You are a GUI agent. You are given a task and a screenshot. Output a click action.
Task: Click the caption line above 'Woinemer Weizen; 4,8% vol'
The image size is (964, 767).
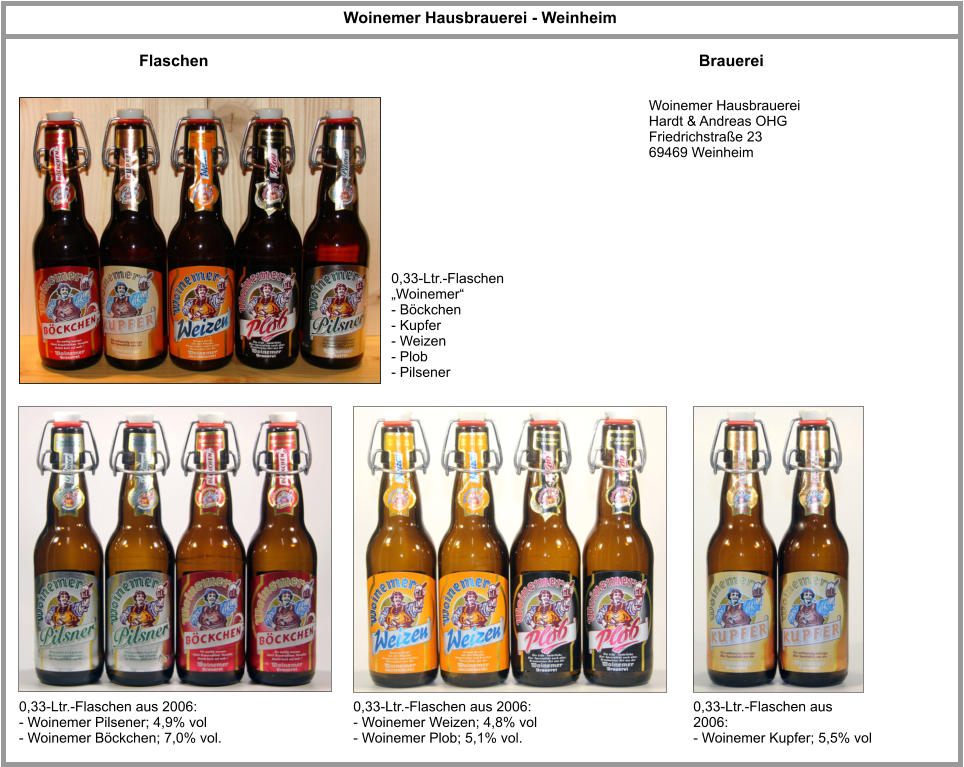pos(442,707)
